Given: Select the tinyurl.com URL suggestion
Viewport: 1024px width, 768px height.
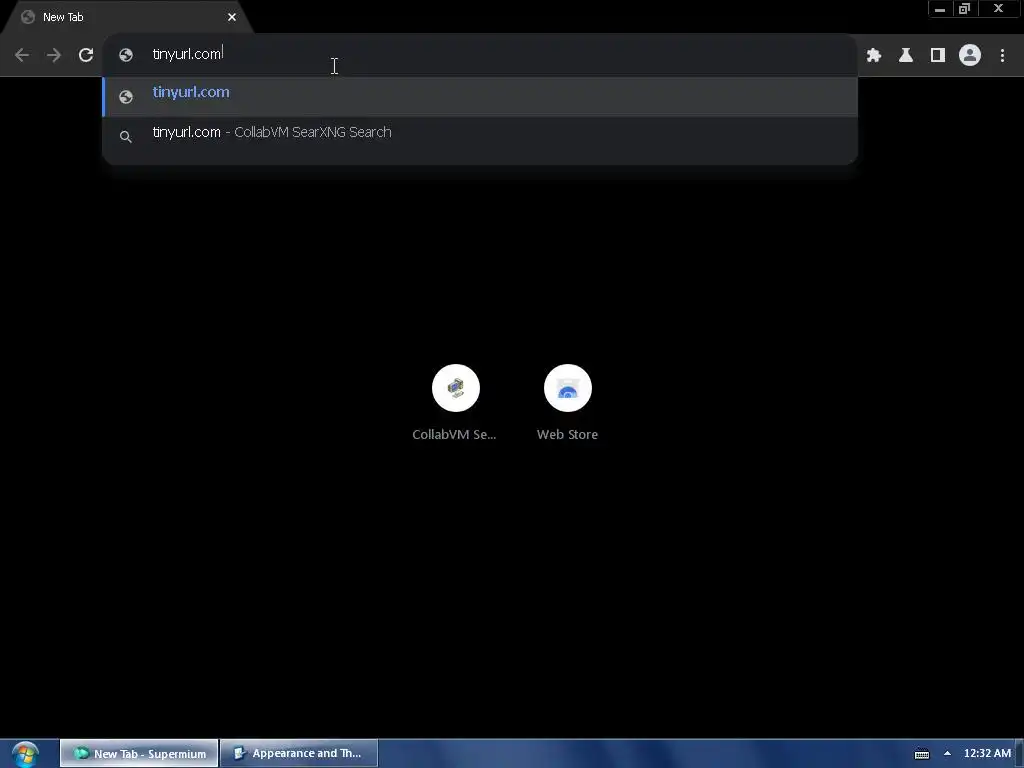Looking at the screenshot, I should (x=480, y=96).
